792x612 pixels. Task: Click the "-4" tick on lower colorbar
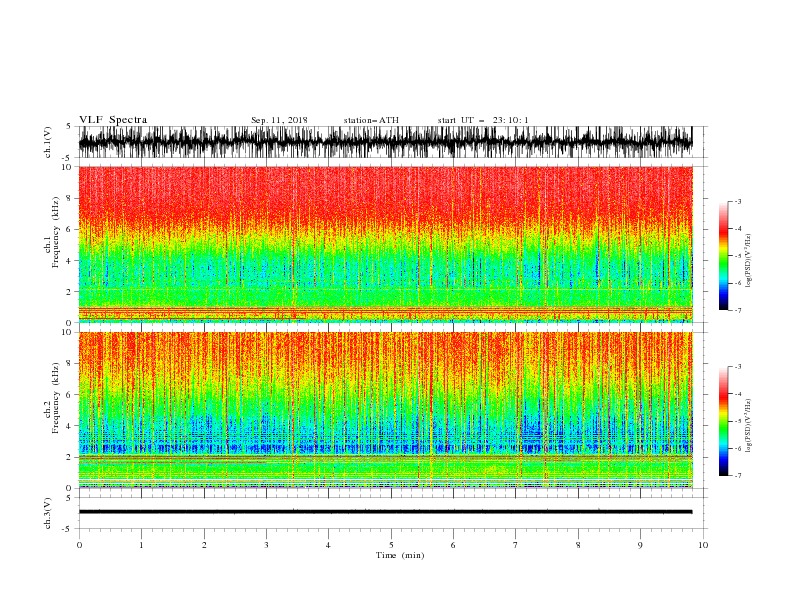pyautogui.click(x=738, y=394)
